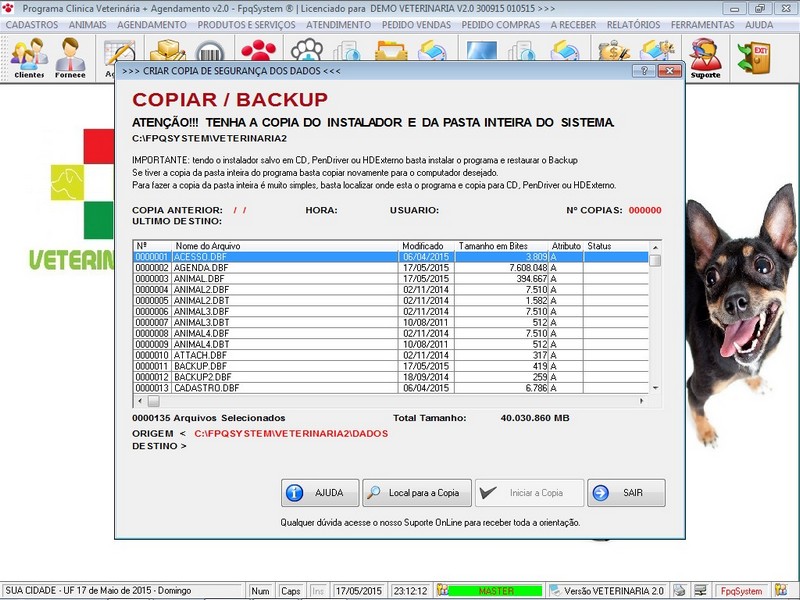
Task: Open the Clientes toolbar icon
Action: coord(29,58)
